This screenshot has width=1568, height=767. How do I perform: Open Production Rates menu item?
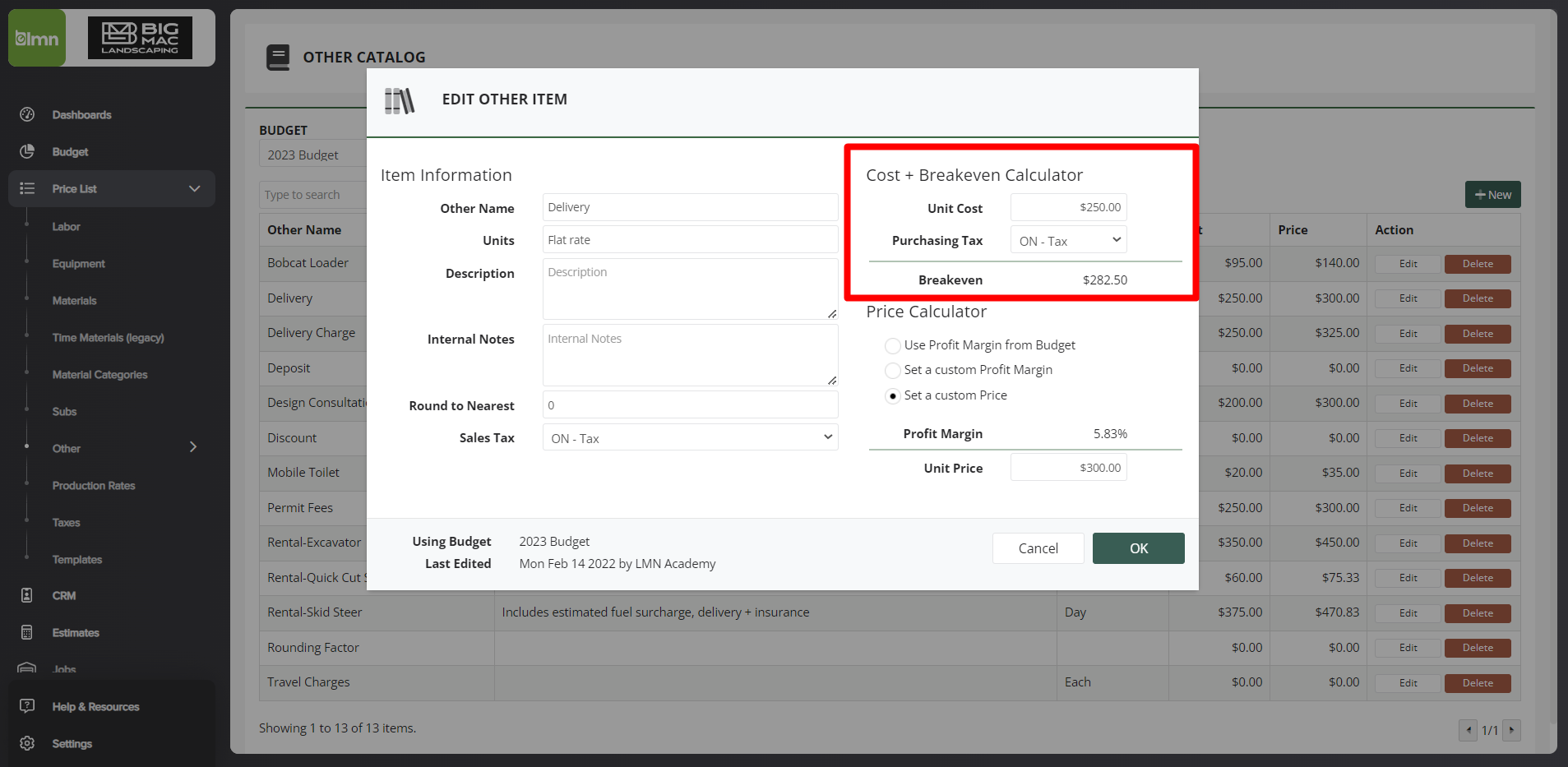click(94, 486)
